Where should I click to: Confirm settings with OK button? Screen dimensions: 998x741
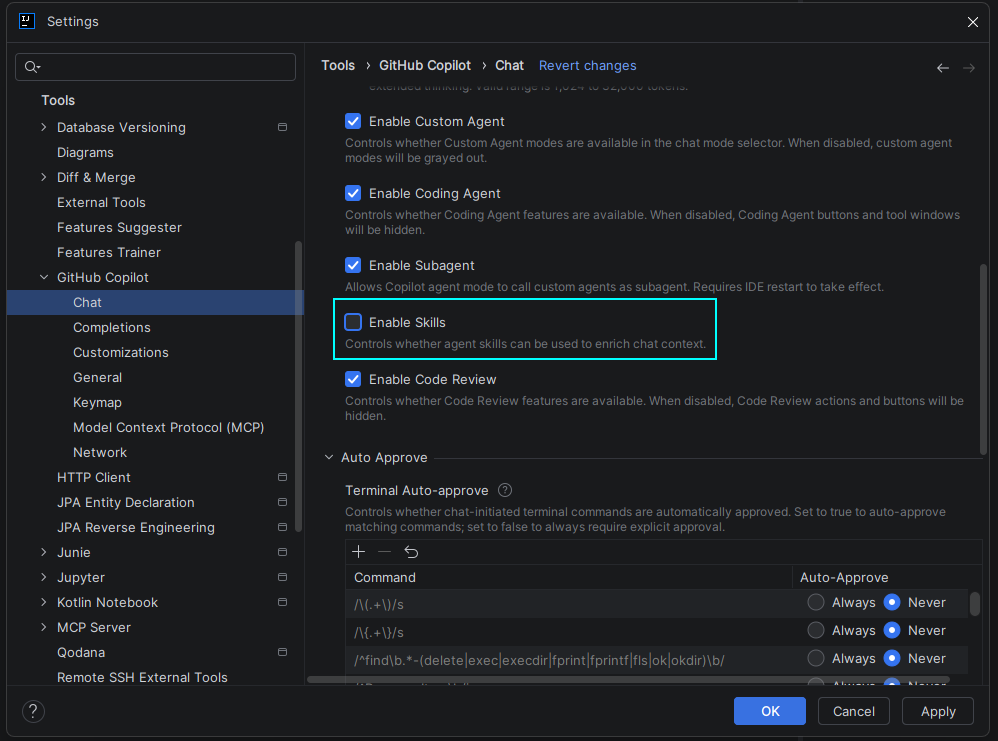[x=770, y=711]
